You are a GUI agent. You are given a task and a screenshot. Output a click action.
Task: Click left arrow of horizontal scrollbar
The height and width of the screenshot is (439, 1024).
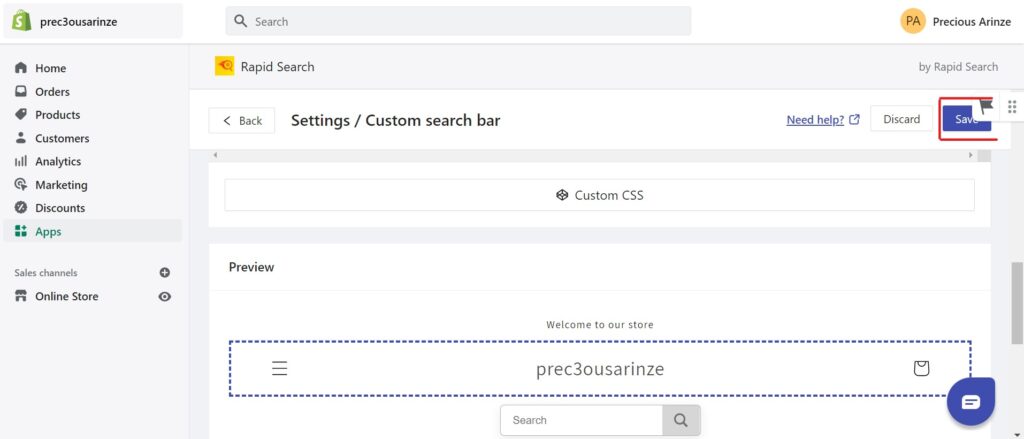[216, 155]
